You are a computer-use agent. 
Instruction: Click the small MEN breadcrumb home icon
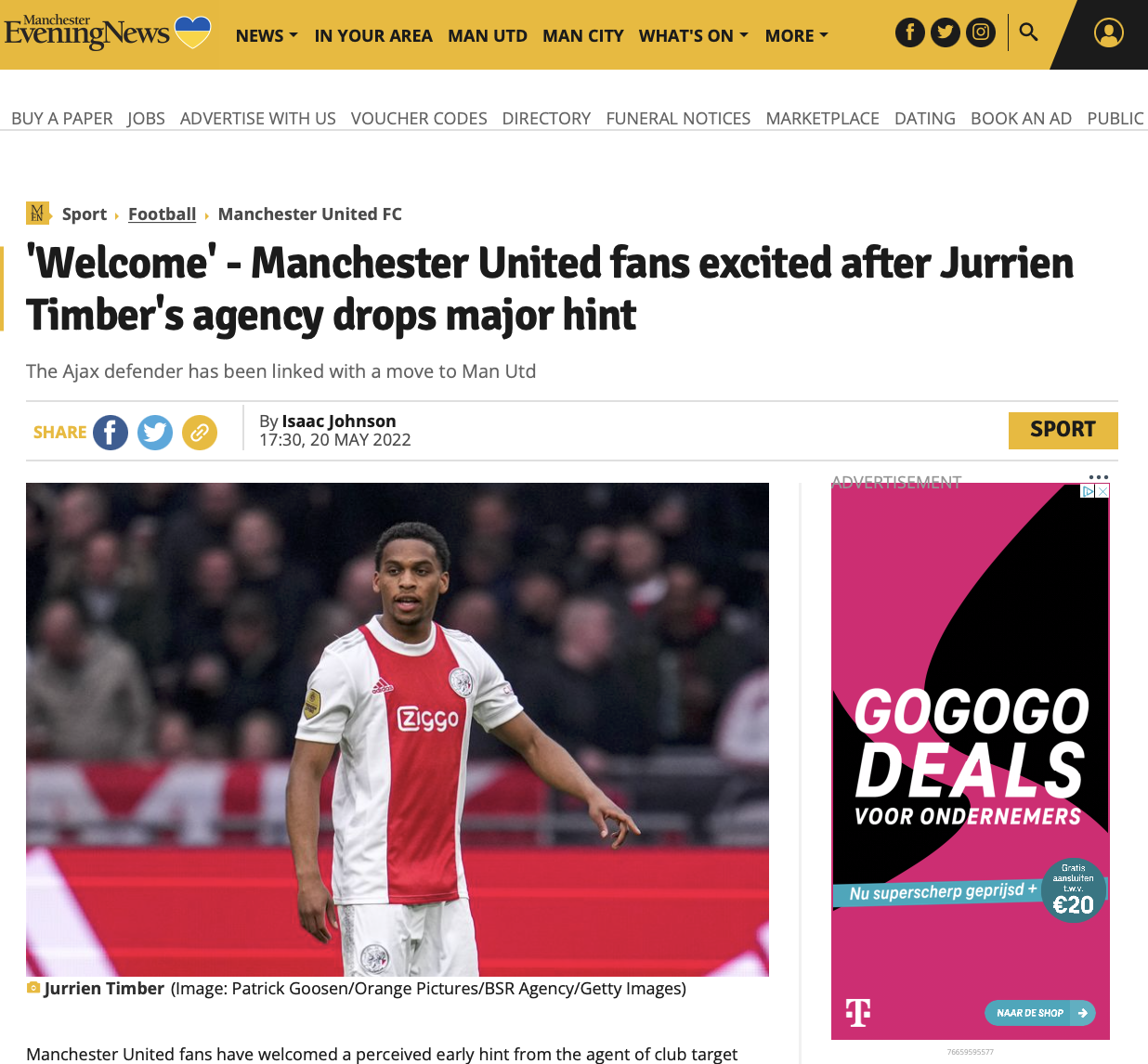37,214
